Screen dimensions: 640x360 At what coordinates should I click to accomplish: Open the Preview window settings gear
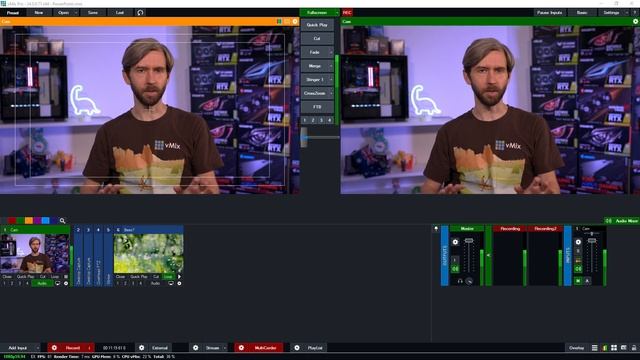click(x=295, y=21)
